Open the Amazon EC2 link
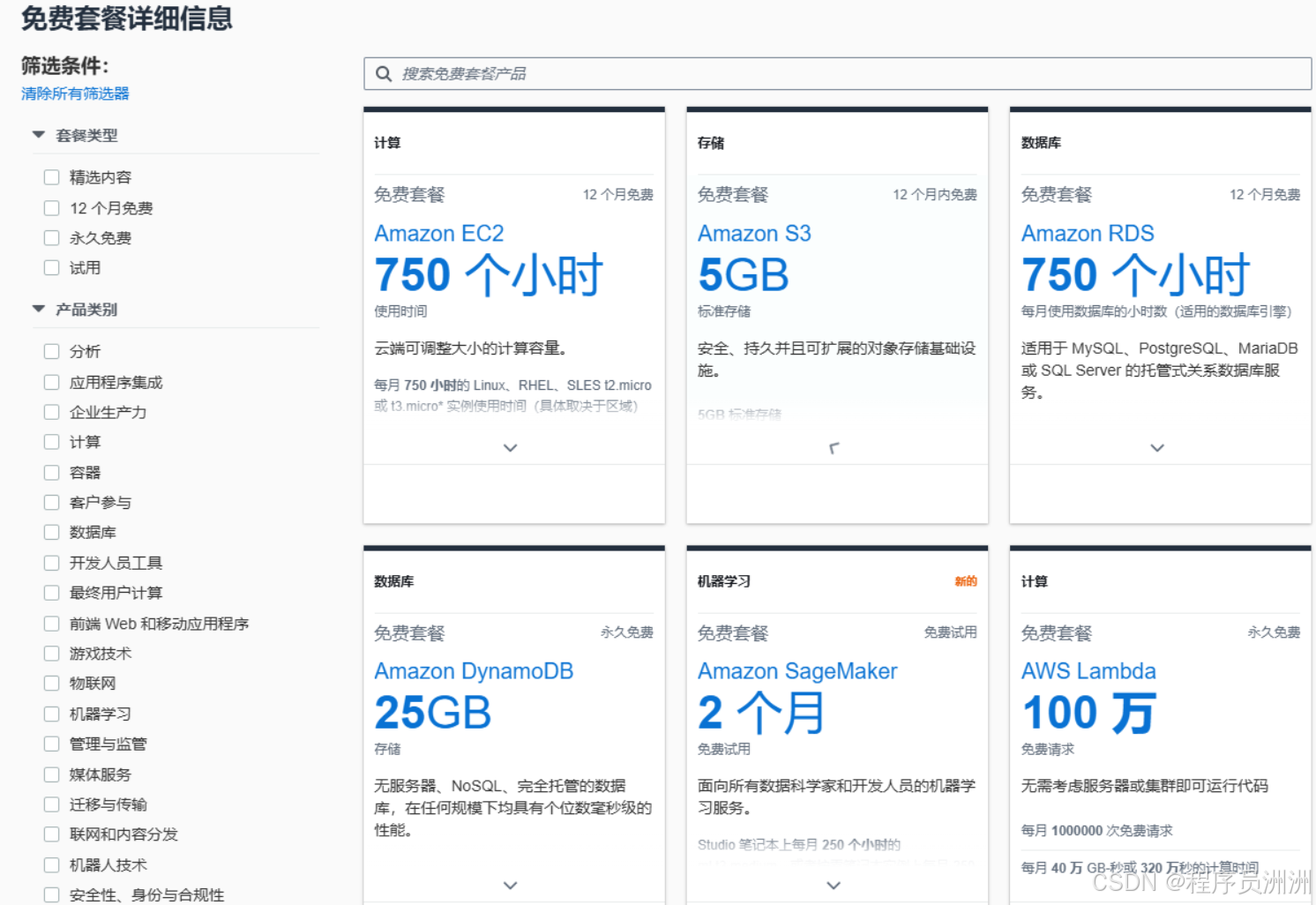 (x=439, y=234)
